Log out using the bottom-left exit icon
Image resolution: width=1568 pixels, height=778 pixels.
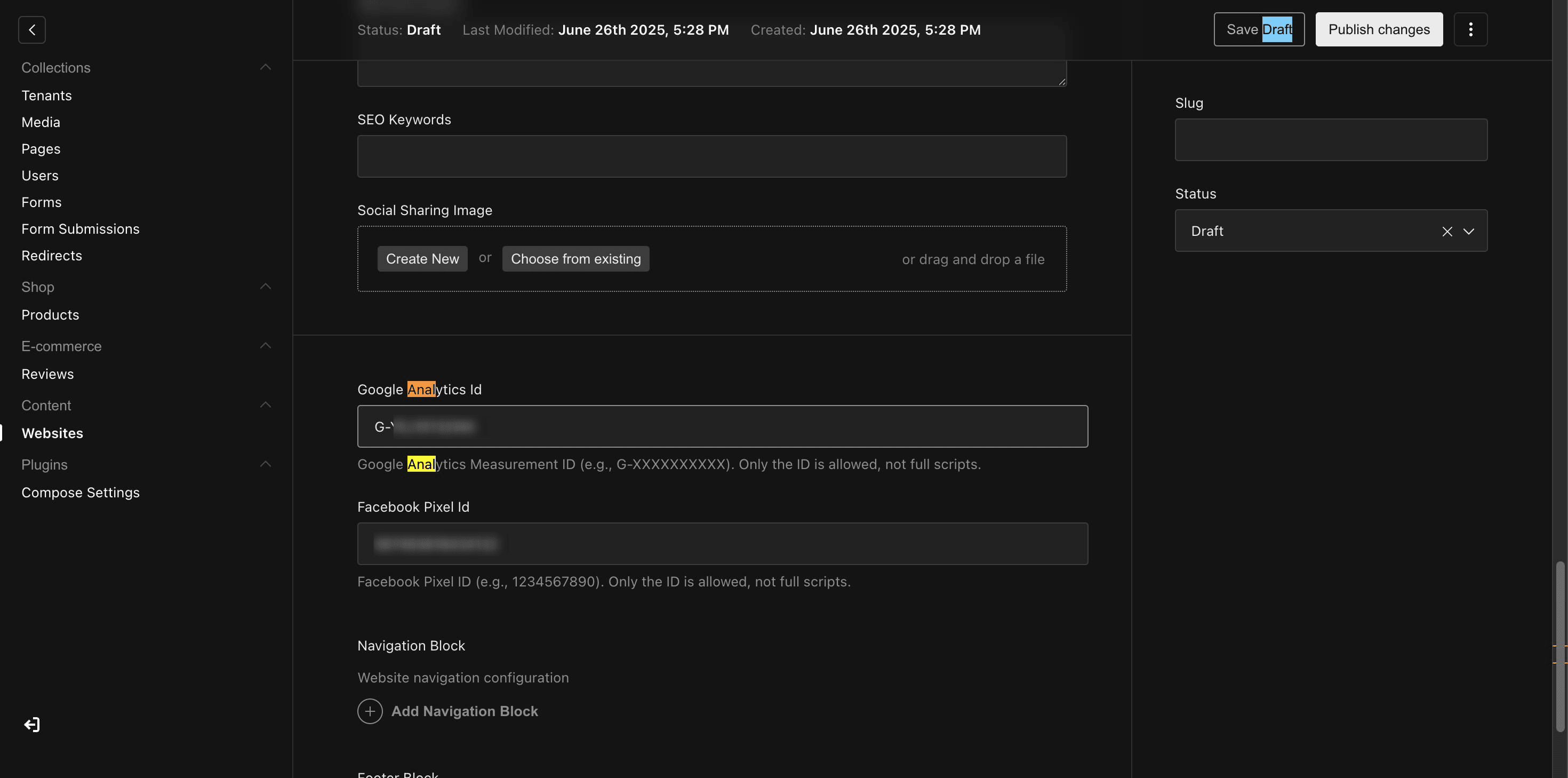click(x=31, y=725)
